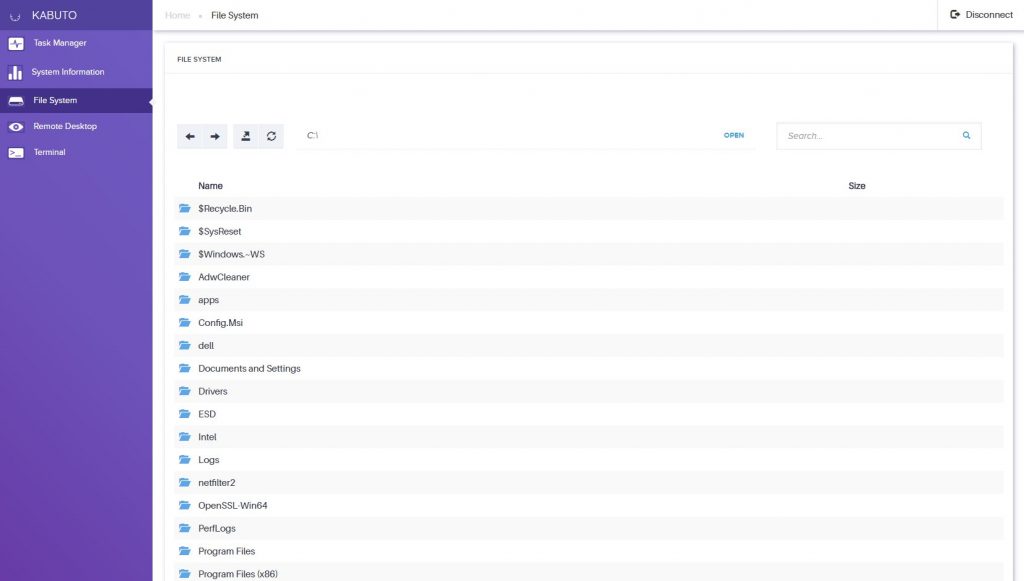Click the upload file icon button

tap(246, 136)
